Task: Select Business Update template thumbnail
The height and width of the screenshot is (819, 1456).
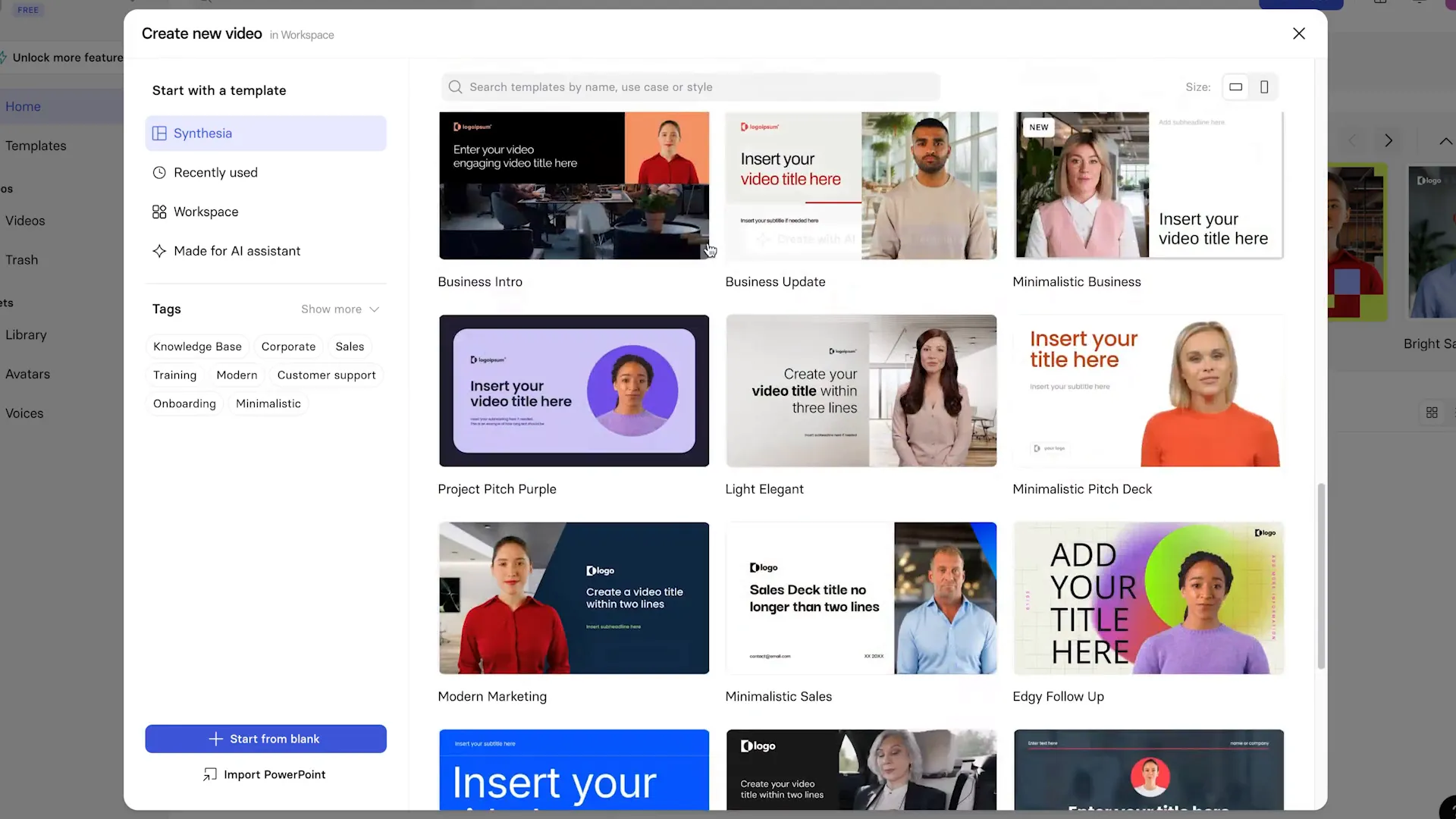Action: [861, 186]
